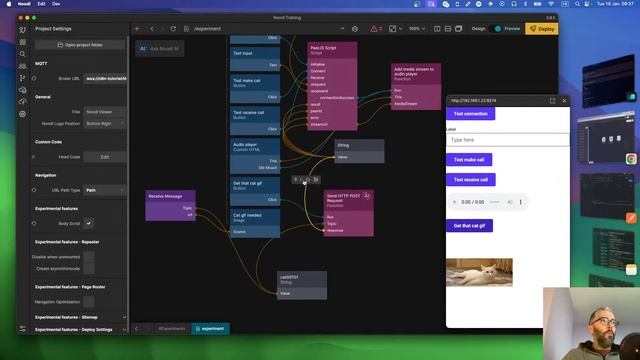Refresh the canvas with the reload icon
The image size is (640, 360).
point(173,29)
